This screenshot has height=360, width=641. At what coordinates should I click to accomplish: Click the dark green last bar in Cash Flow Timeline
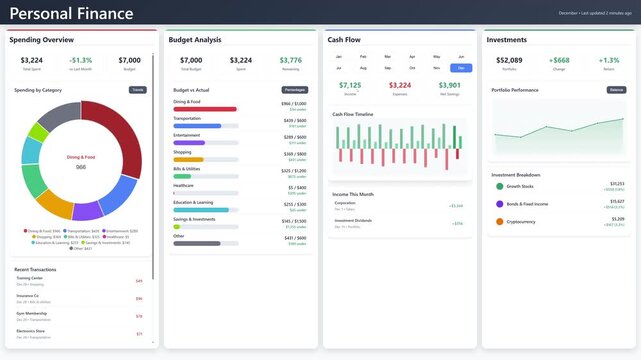click(x=454, y=137)
